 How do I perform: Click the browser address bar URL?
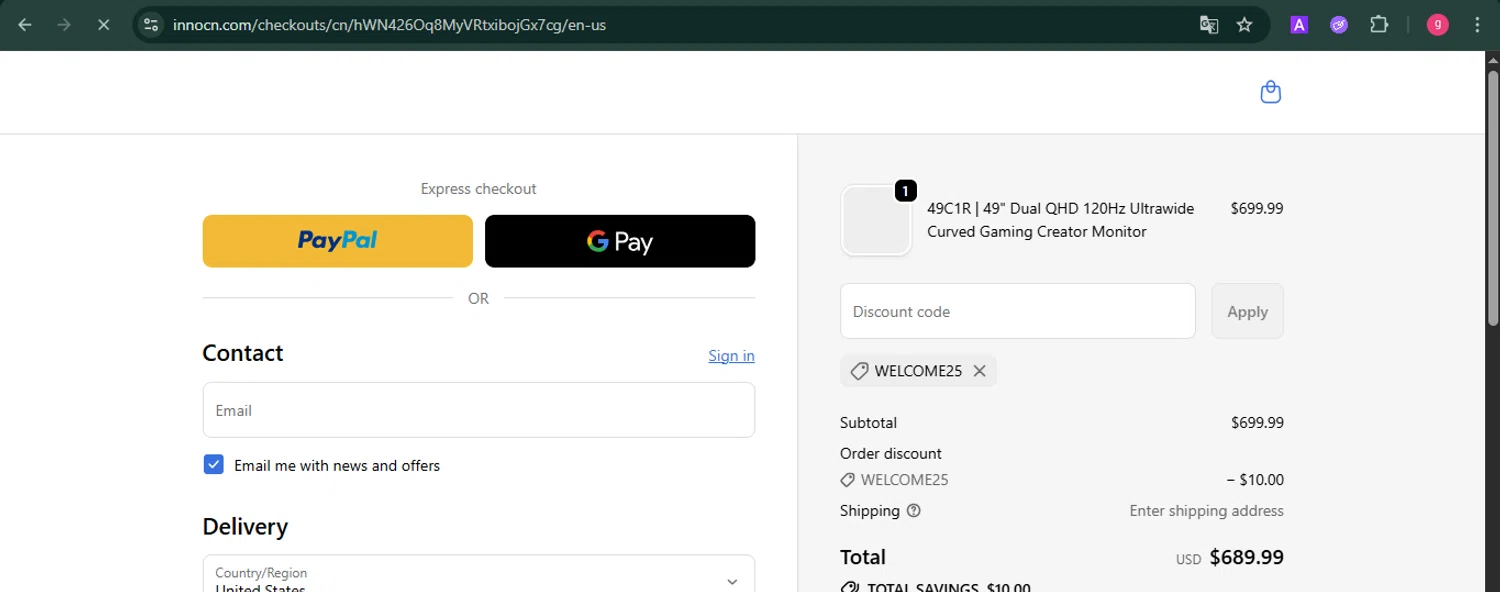tap(389, 25)
